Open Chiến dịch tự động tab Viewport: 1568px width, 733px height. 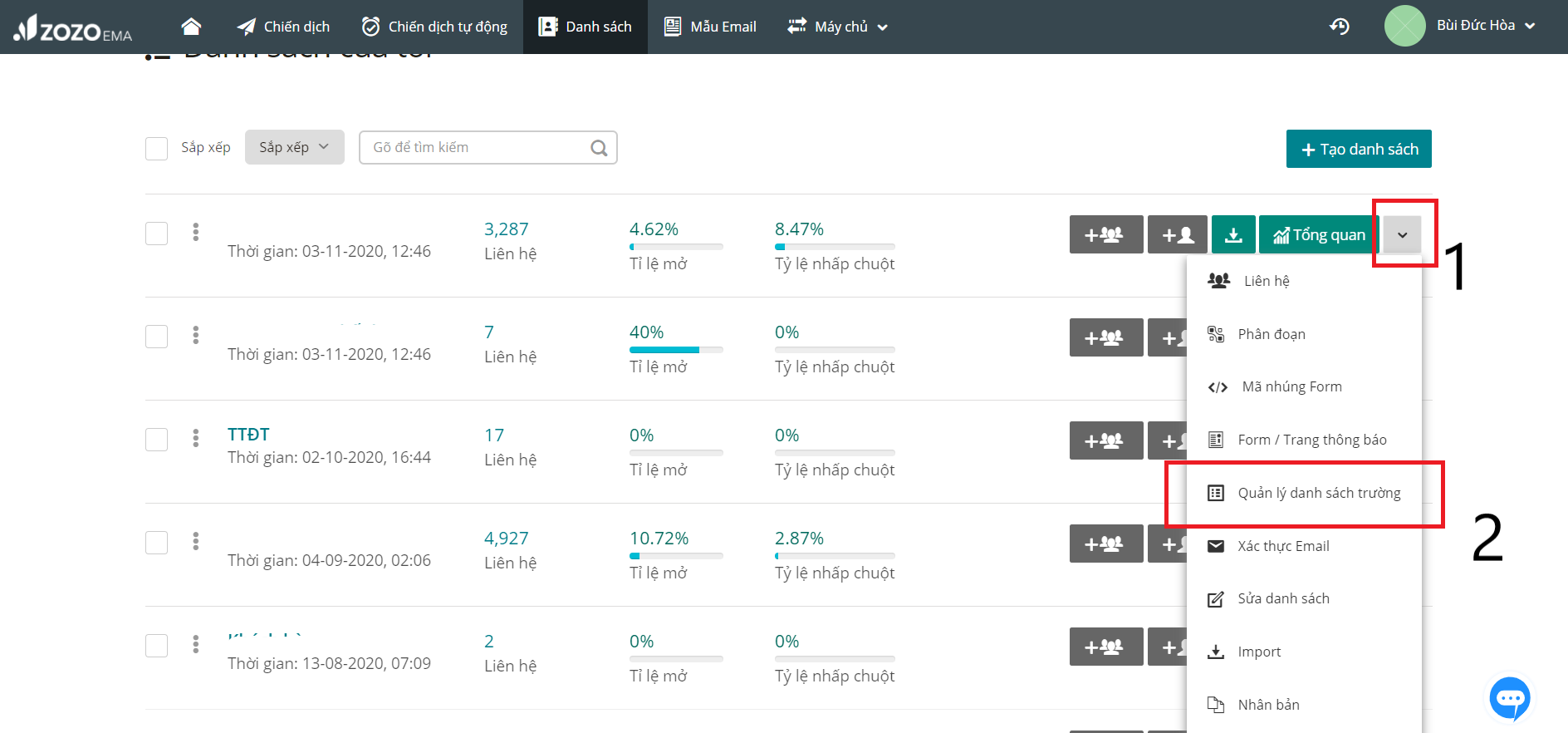point(434,27)
